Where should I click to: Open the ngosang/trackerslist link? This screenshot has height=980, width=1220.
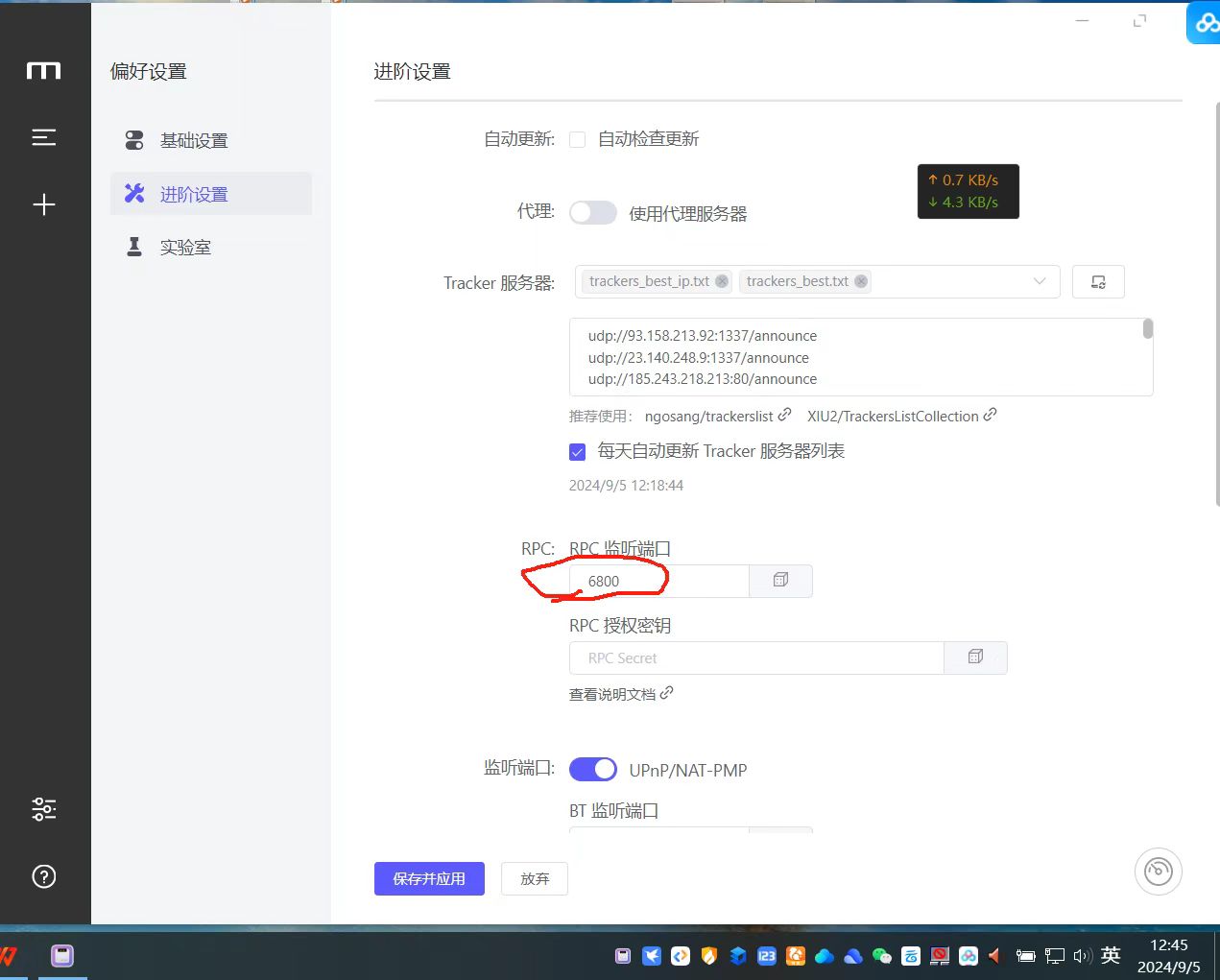[x=709, y=417]
